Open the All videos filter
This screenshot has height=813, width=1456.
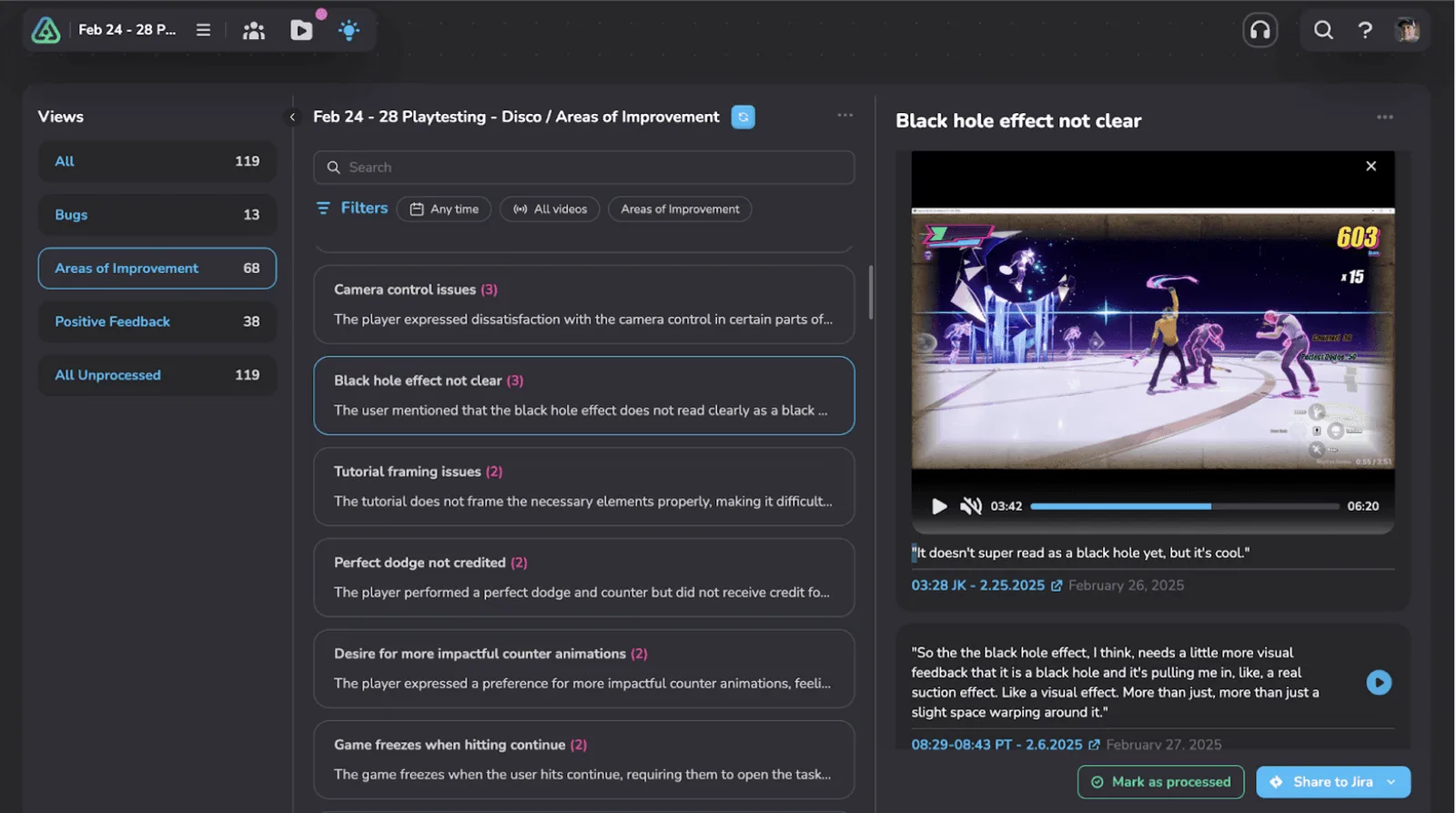pos(550,209)
